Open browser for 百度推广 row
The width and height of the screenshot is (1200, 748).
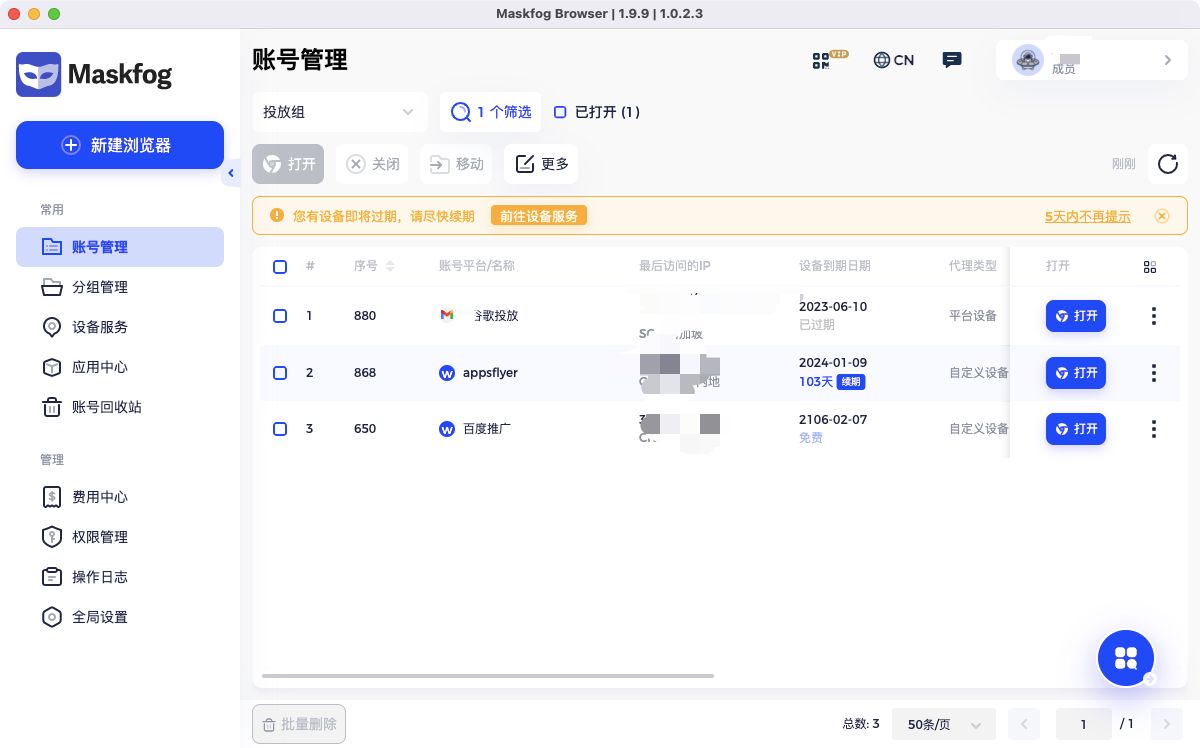pos(1076,429)
